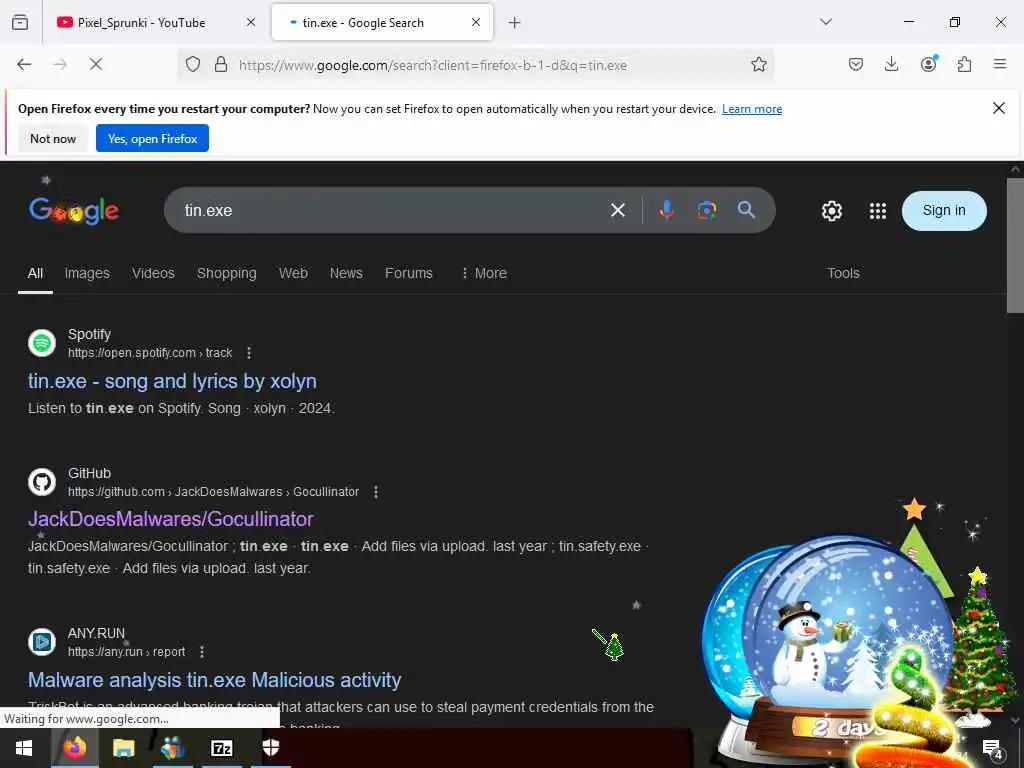Start voice search with the microphone

point(666,210)
